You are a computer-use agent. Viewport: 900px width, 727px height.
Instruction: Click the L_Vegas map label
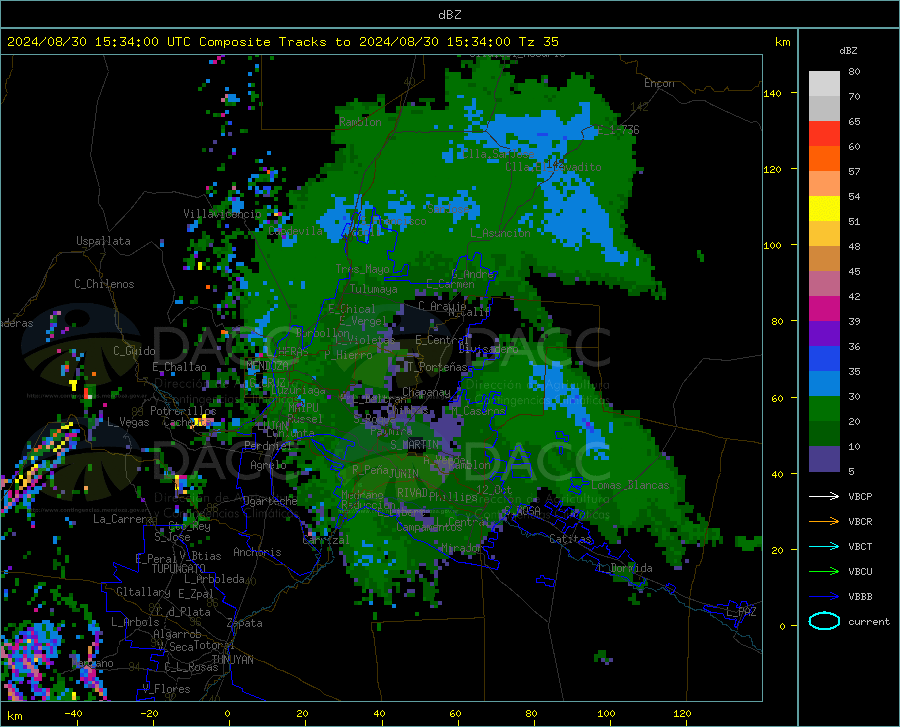(x=128, y=422)
